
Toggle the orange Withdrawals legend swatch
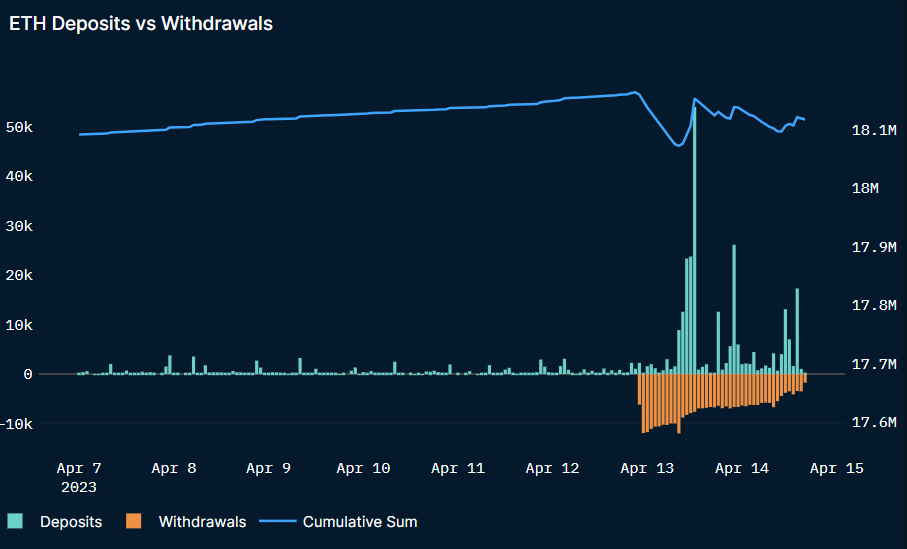pos(134,521)
